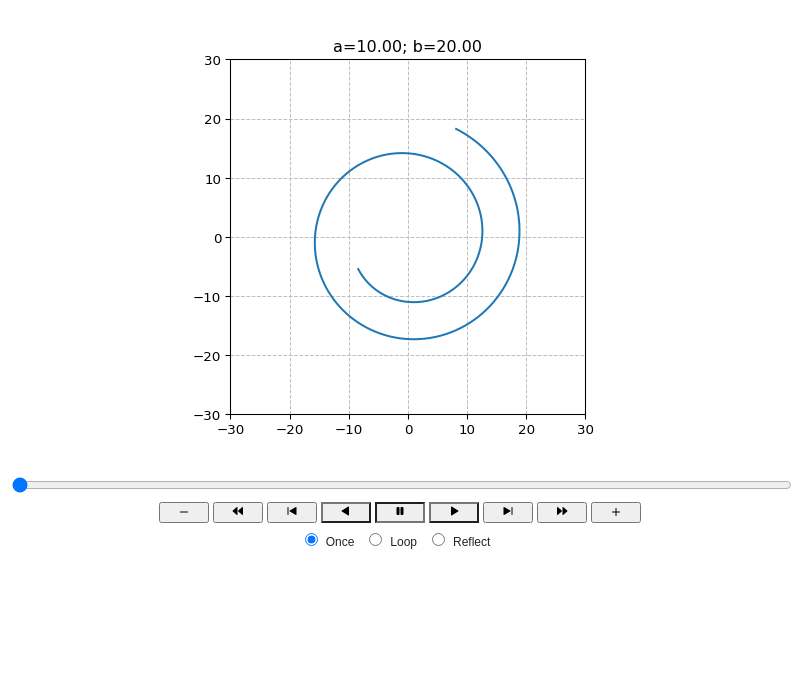Step back one frame
The height and width of the screenshot is (700, 800).
coord(292,512)
